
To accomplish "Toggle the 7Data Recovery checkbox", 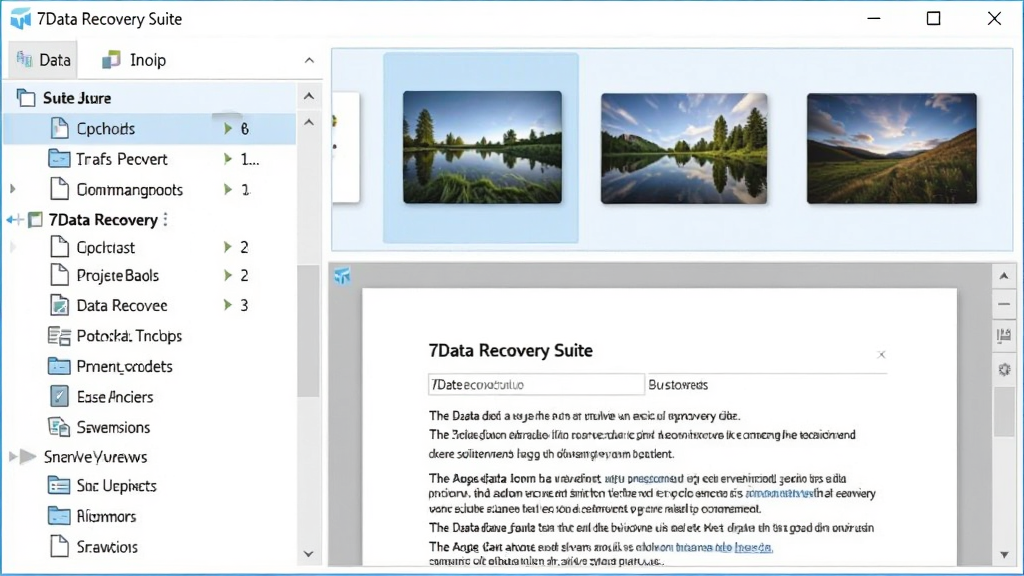I will [x=35, y=219].
